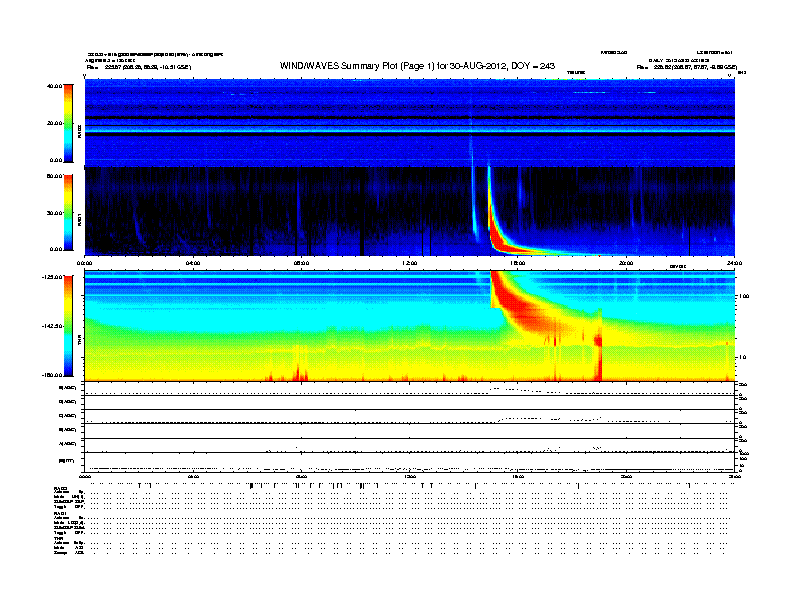Click the 100 frequency label beside TNR panel
This screenshot has height=612, width=792.
744,296
